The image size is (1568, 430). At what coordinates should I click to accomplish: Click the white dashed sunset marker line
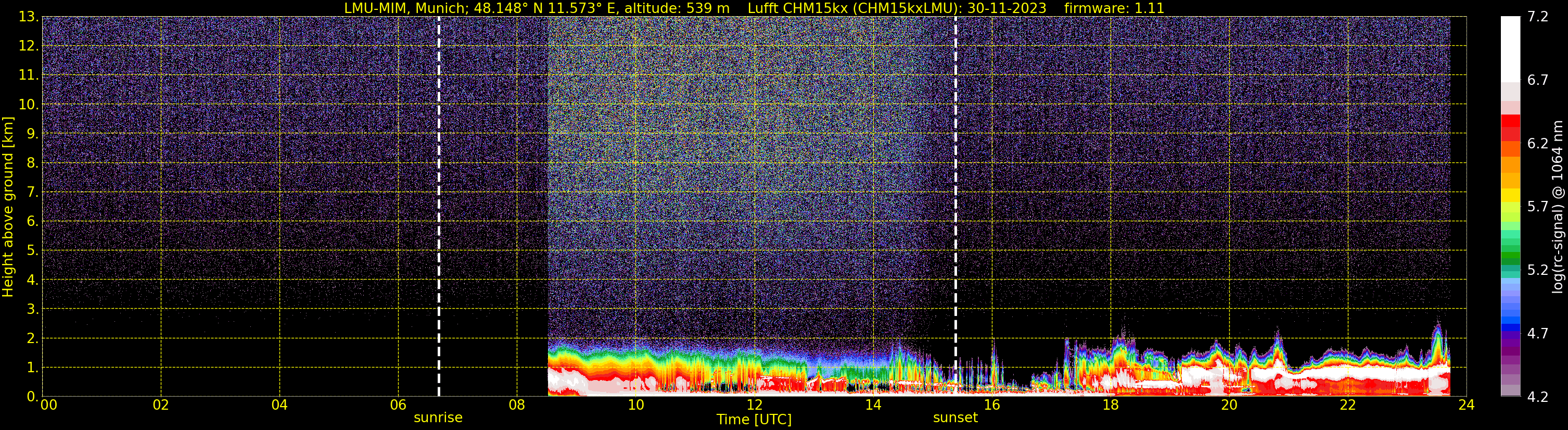955,206
